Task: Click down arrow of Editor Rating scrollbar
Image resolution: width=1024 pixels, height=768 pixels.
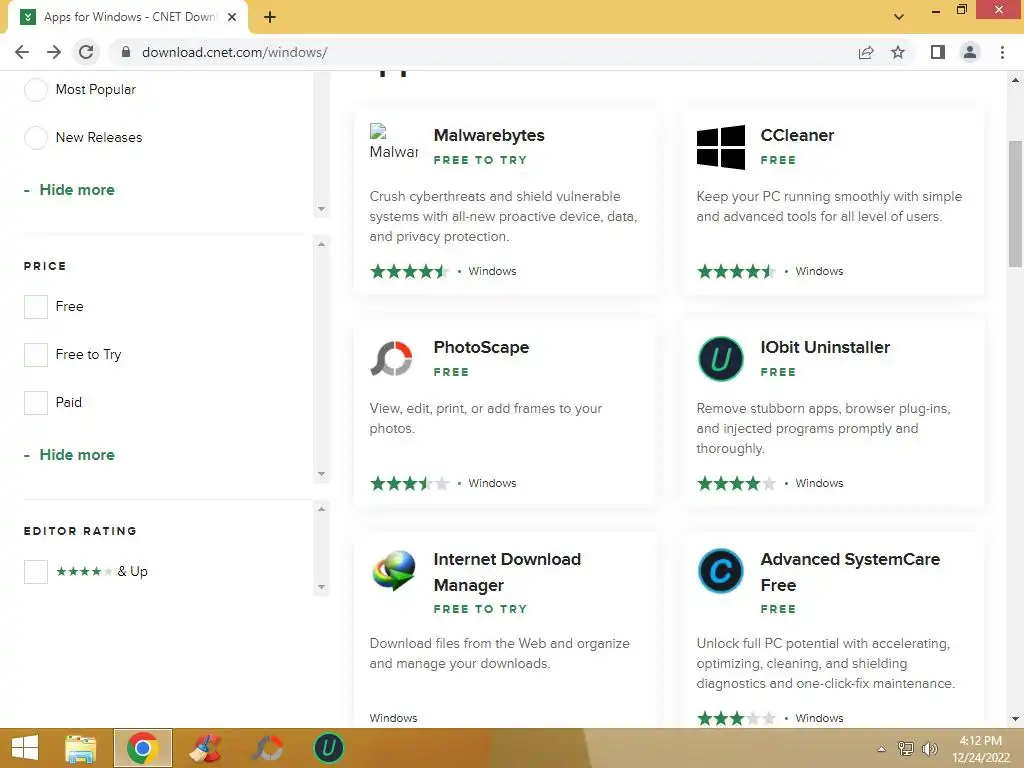Action: pos(321,587)
